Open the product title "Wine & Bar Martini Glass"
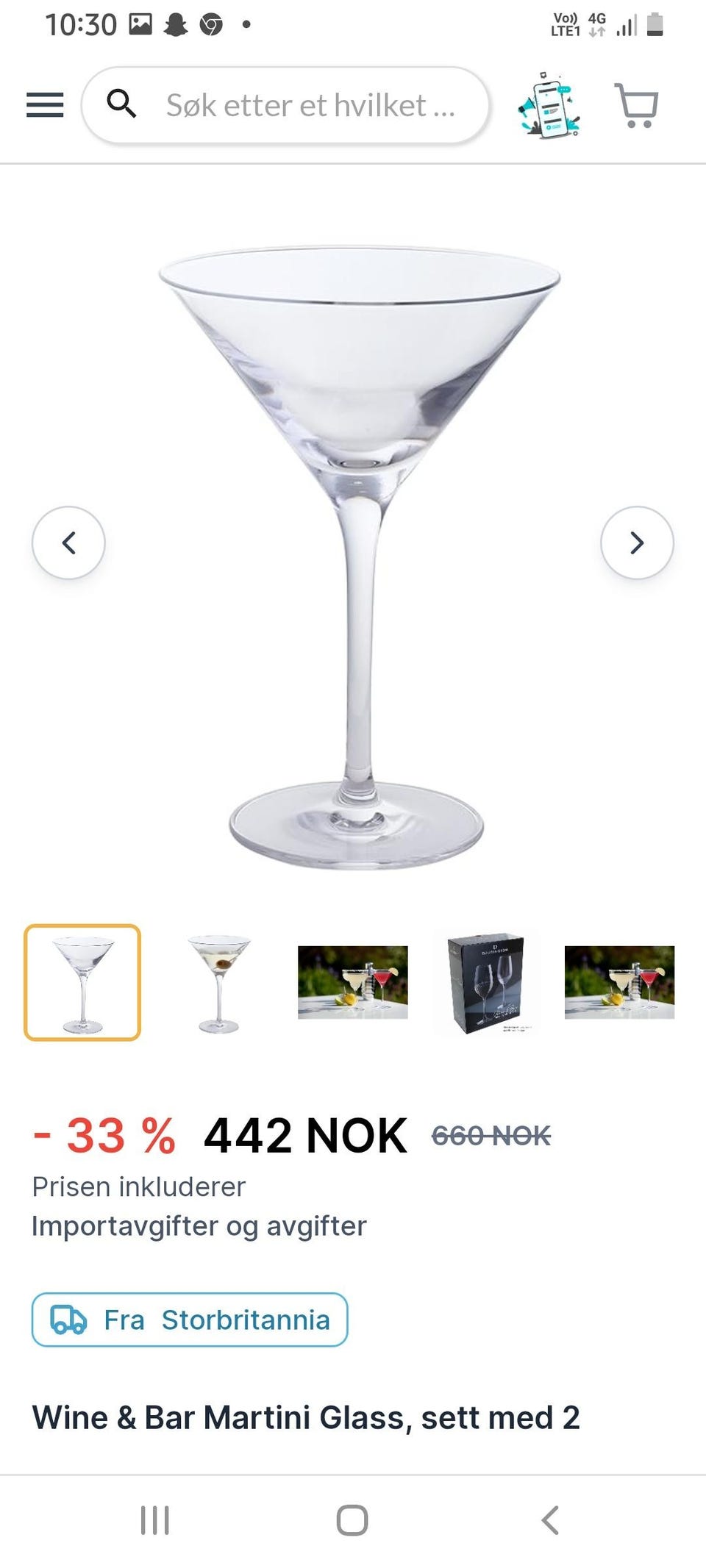Screen dimensions: 706x1568 306,1417
